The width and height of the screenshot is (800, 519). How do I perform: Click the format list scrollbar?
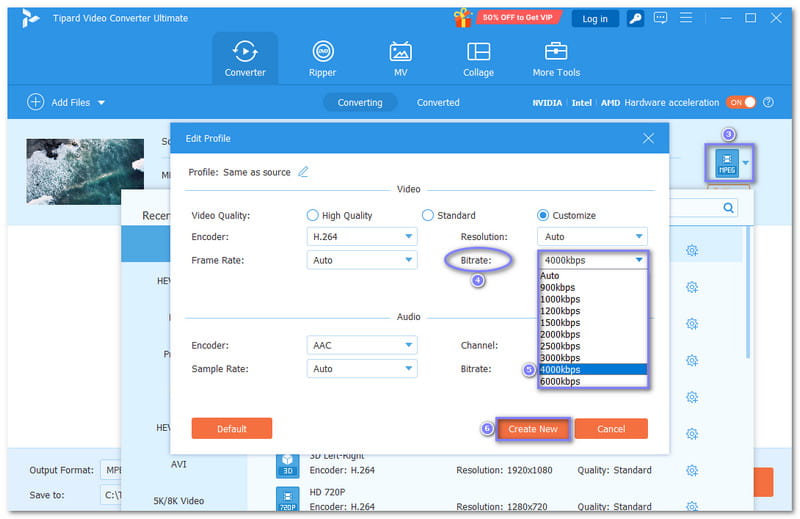tap(748, 293)
